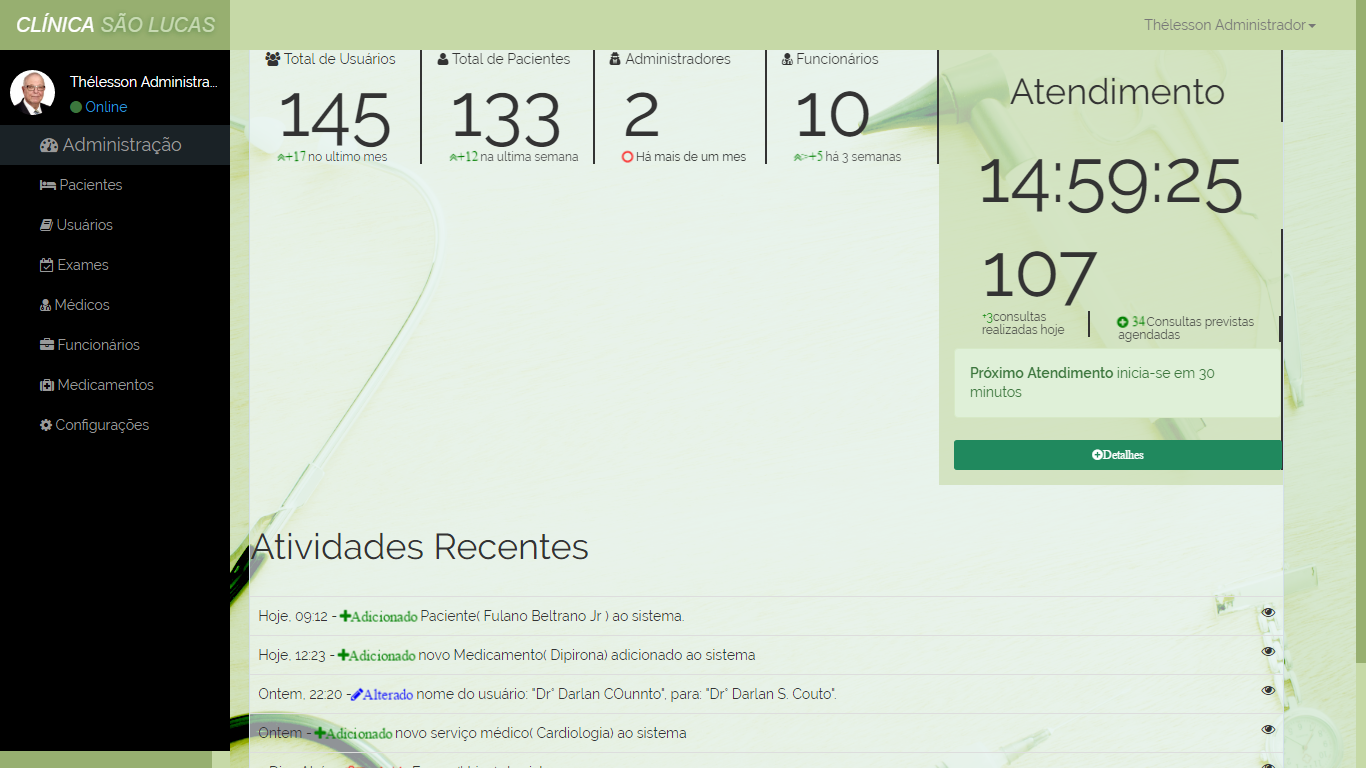
Task: Click the page vertical scrollbar
Action: coord(1360,330)
